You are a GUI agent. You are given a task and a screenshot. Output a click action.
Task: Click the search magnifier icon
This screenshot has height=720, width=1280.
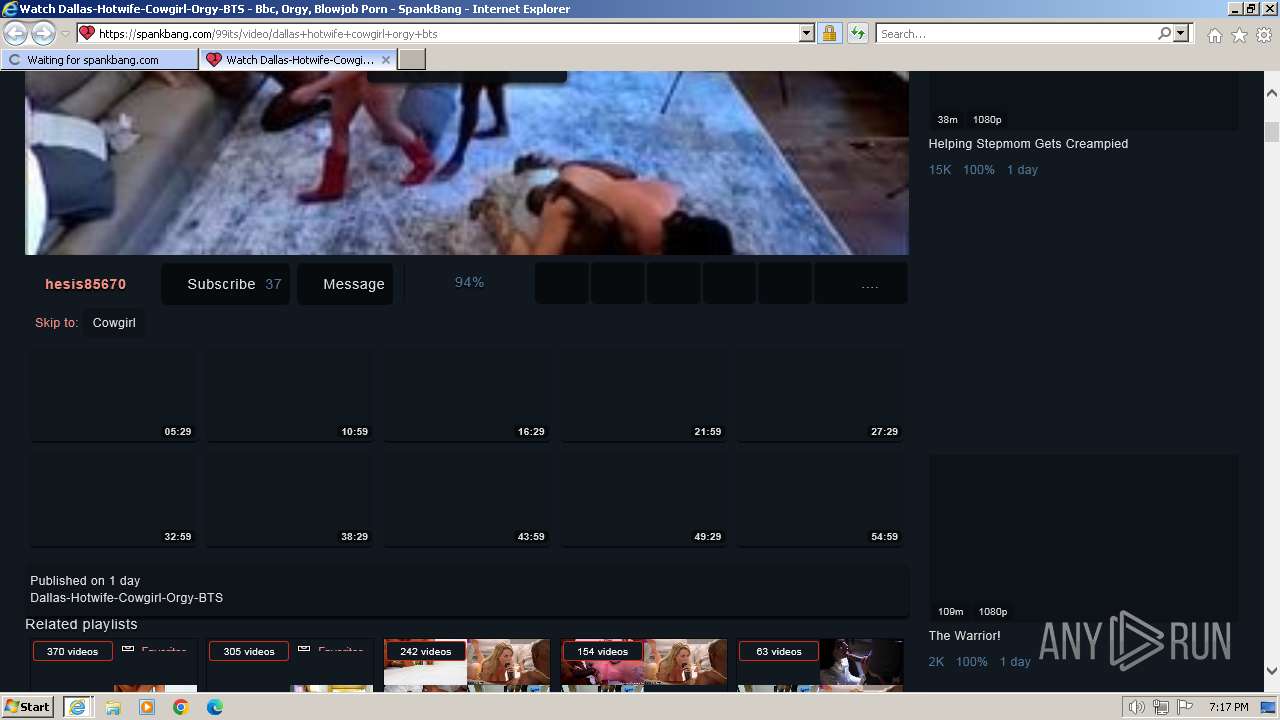coord(1164,33)
